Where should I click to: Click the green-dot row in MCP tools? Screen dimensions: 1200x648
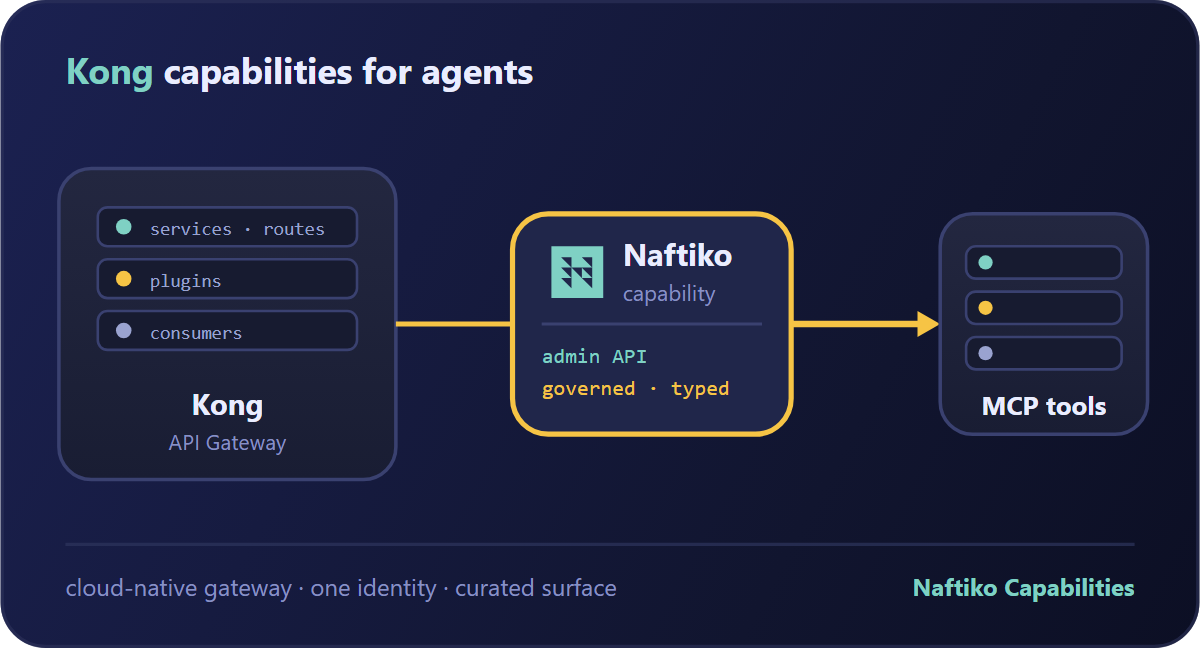(x=1044, y=263)
